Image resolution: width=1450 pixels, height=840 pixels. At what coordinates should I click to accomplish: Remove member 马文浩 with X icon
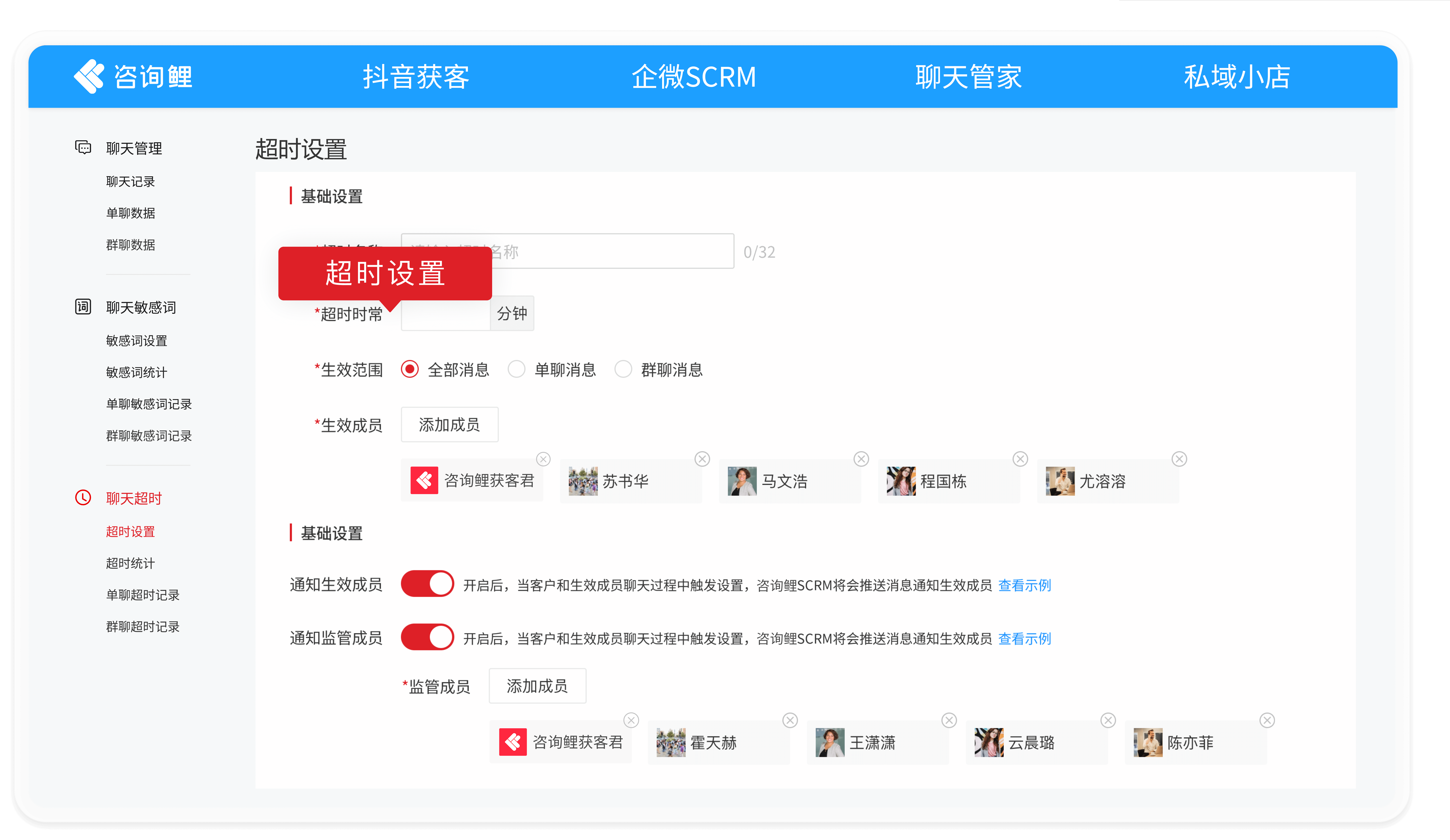[861, 459]
